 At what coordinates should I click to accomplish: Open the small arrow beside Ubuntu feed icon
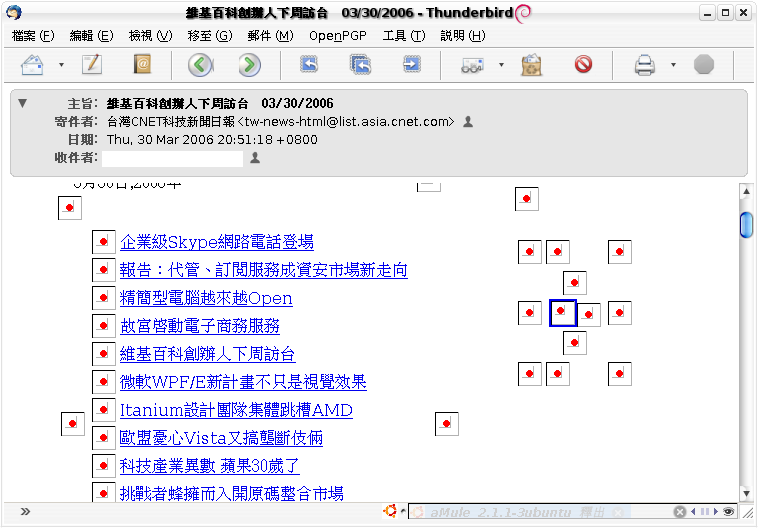tap(402, 511)
